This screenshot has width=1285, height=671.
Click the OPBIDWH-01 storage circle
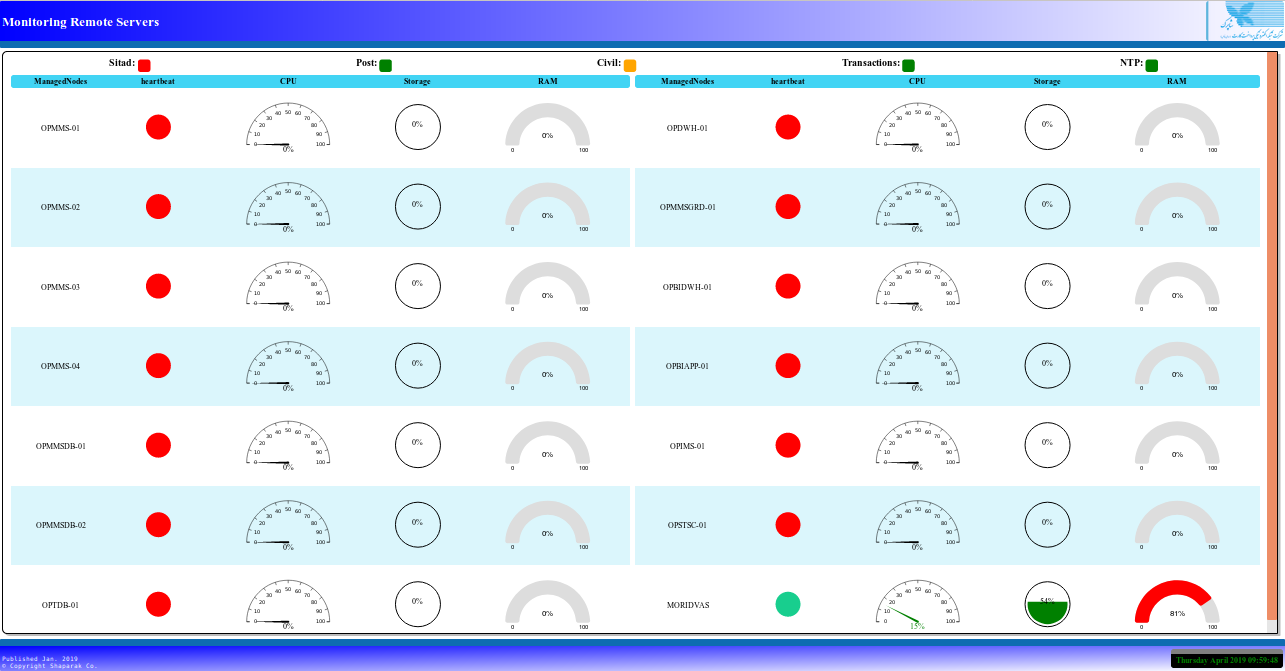pyautogui.click(x=1047, y=286)
